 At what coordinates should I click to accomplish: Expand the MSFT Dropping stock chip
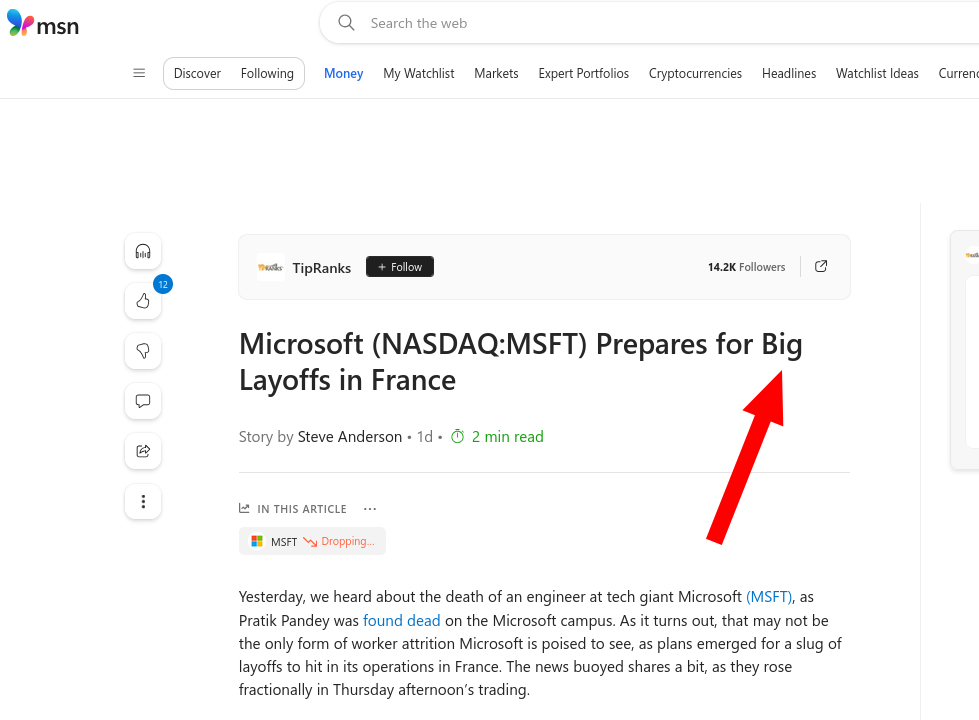click(312, 541)
